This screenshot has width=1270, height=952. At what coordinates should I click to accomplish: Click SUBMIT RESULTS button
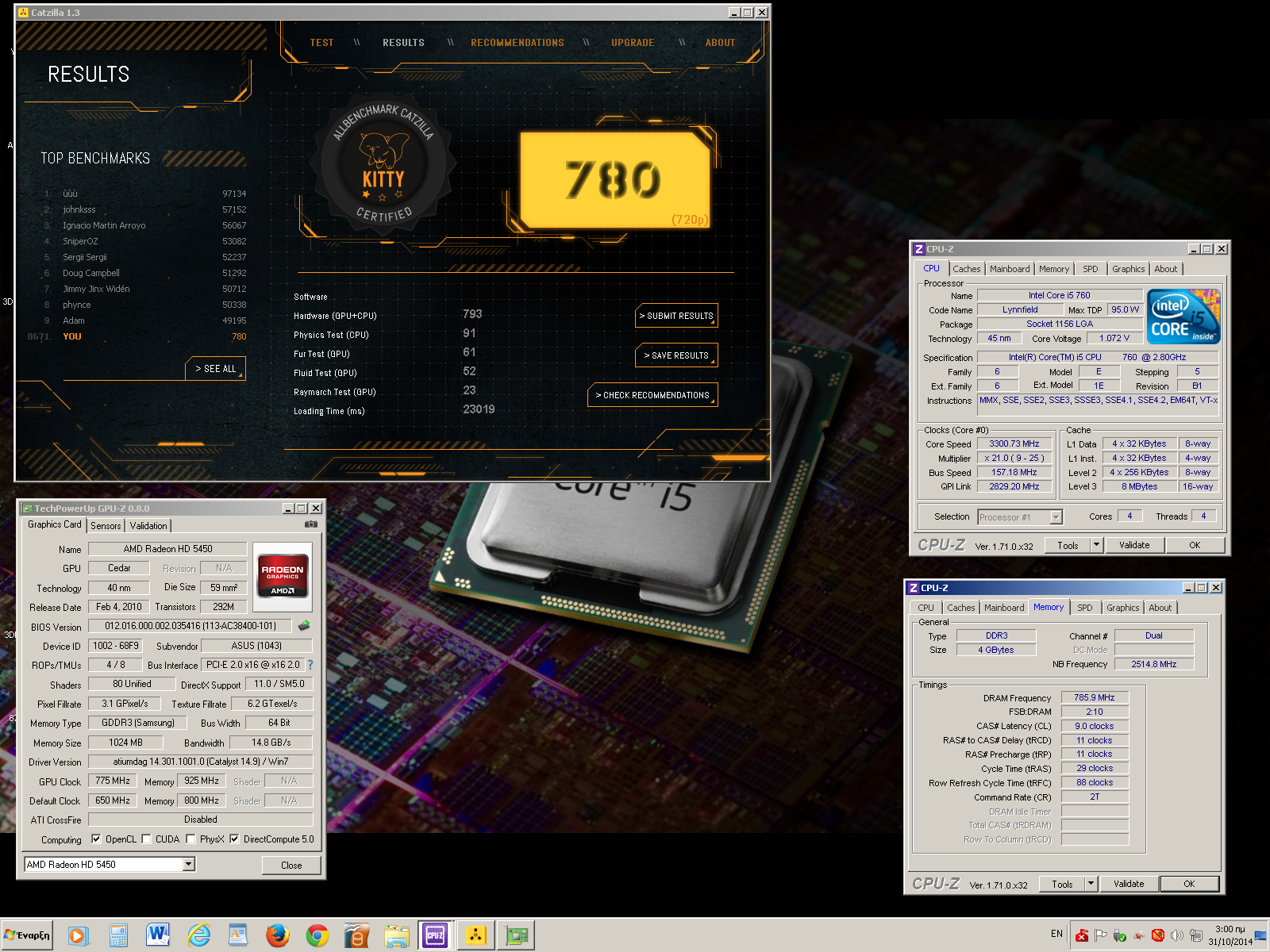pyautogui.click(x=676, y=316)
